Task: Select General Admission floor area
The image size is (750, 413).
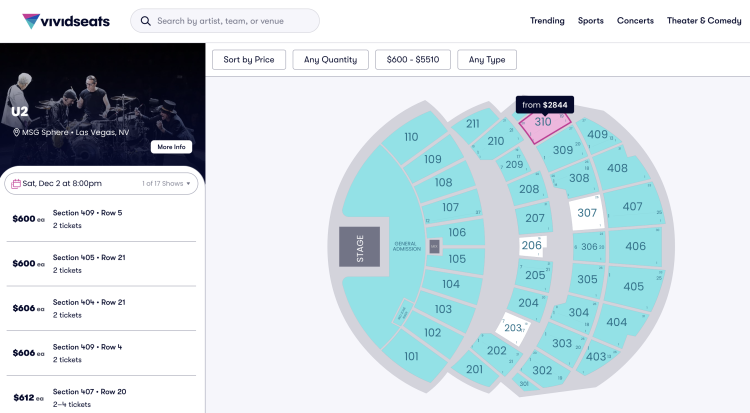Action: tap(406, 245)
